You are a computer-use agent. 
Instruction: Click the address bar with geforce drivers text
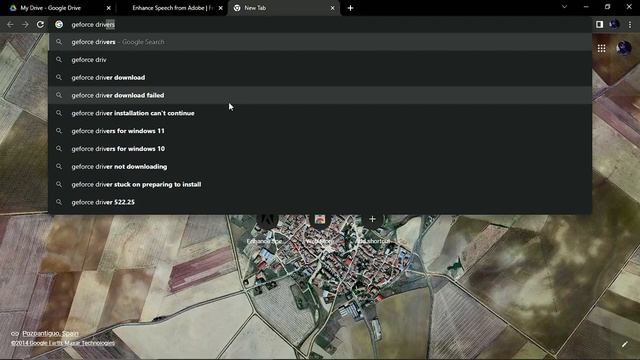click(320, 24)
